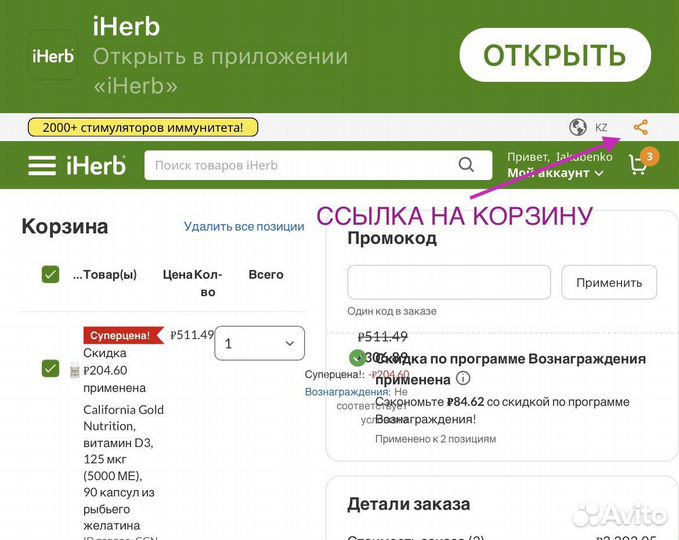Go to iHerb home via header logo

[x=96, y=165]
